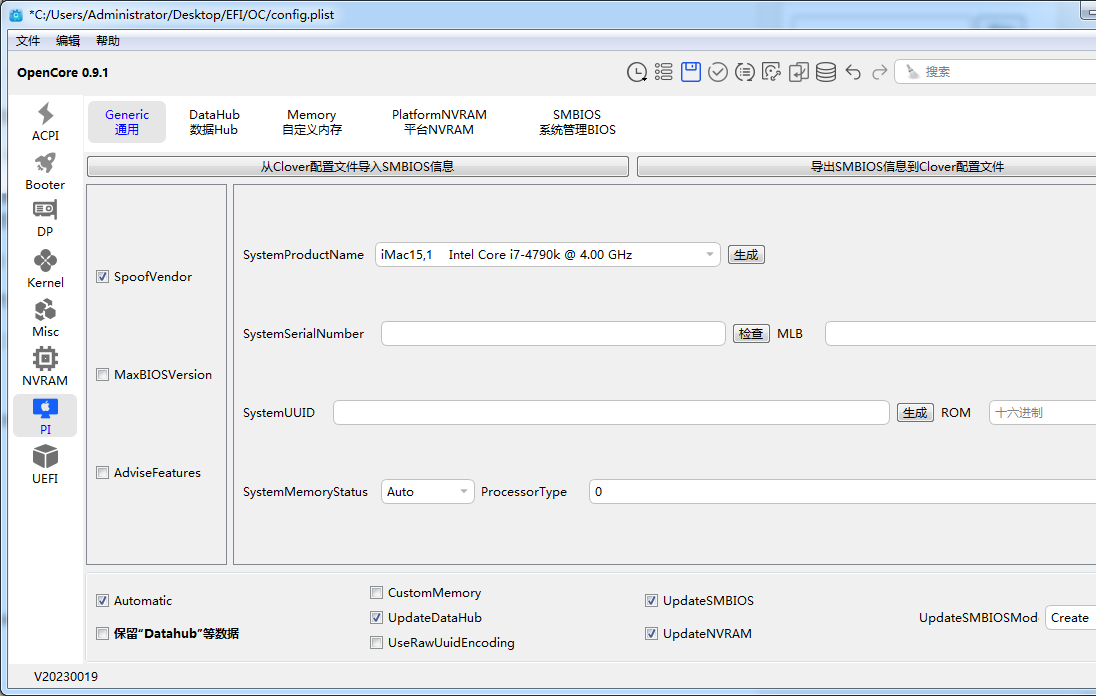Toggle the UpdateSMBIOS checkbox
This screenshot has height=696, width=1096.
coord(653,601)
